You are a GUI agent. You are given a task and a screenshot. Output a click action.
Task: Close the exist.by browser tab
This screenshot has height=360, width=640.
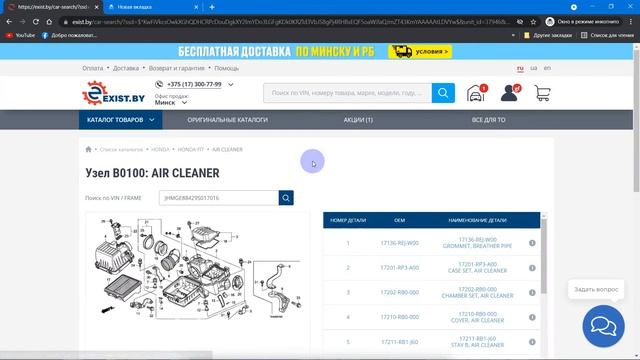click(x=97, y=7)
